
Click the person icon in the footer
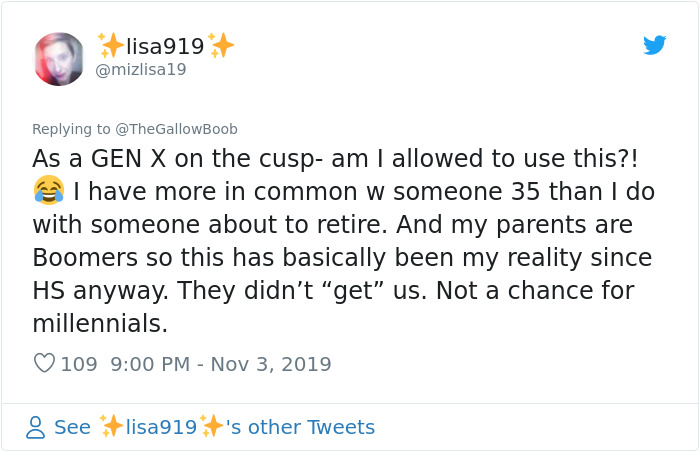click(35, 427)
